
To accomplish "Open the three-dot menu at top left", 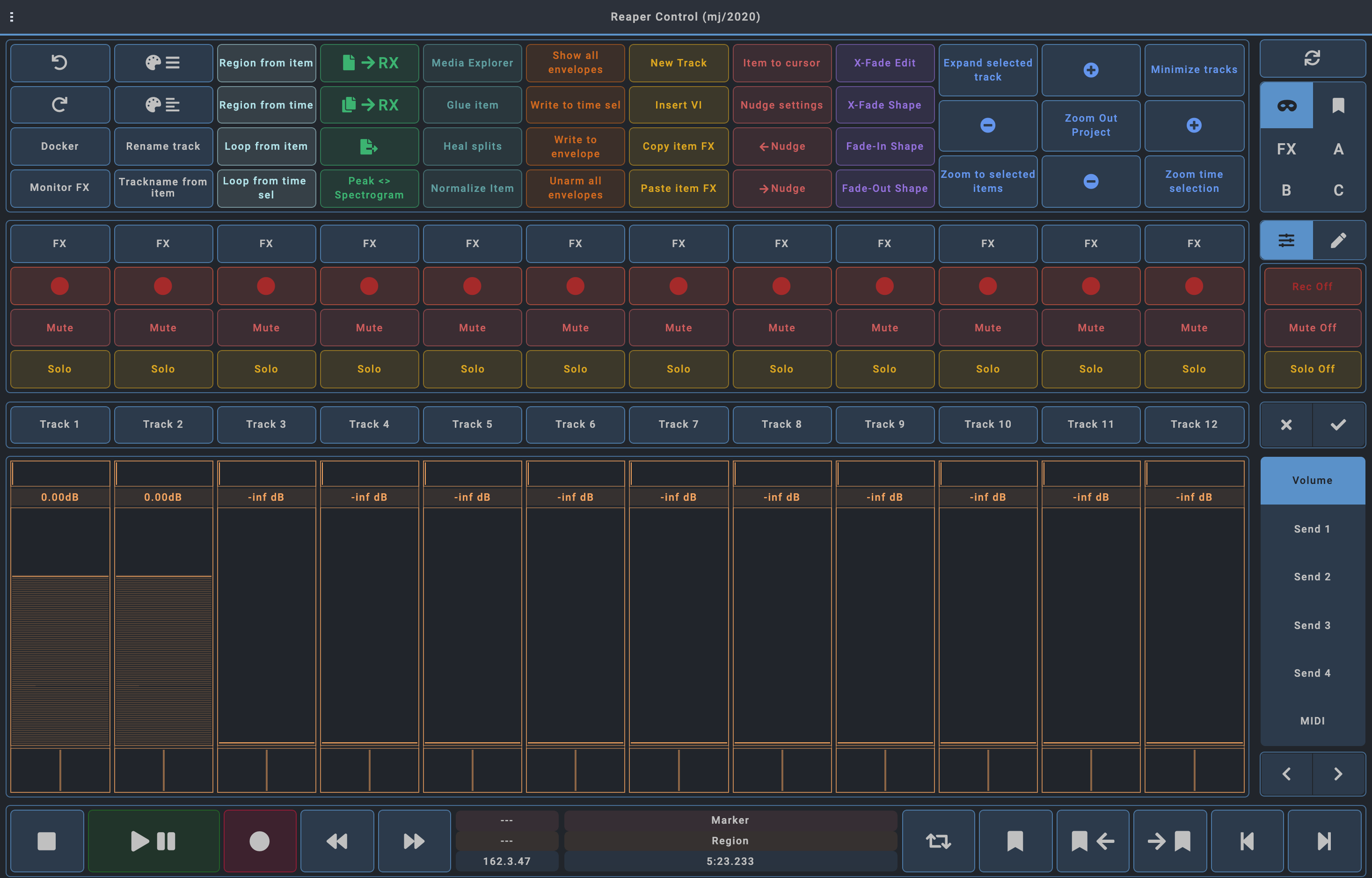I will point(11,17).
